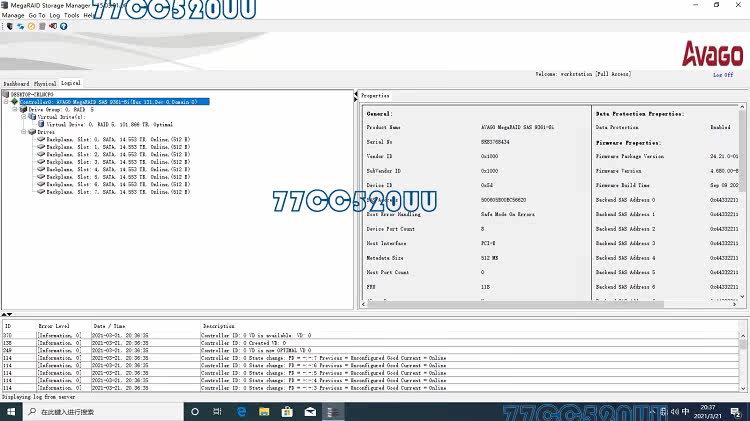Screen dimensions: 750x421
Task: Collapse the Virtual Drive(s) node
Action: coord(23,117)
